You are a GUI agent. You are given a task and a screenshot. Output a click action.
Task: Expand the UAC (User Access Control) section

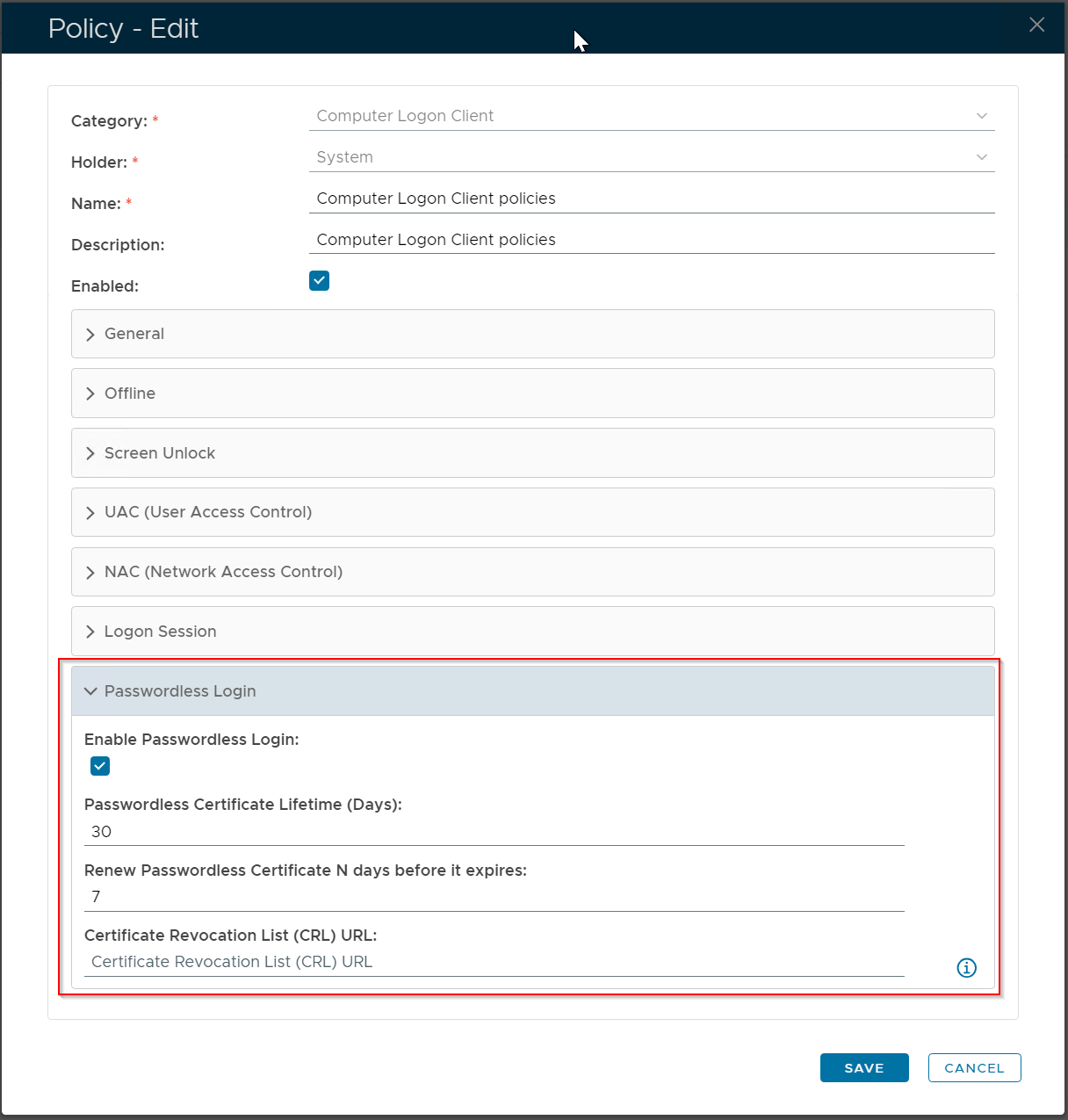click(532, 512)
